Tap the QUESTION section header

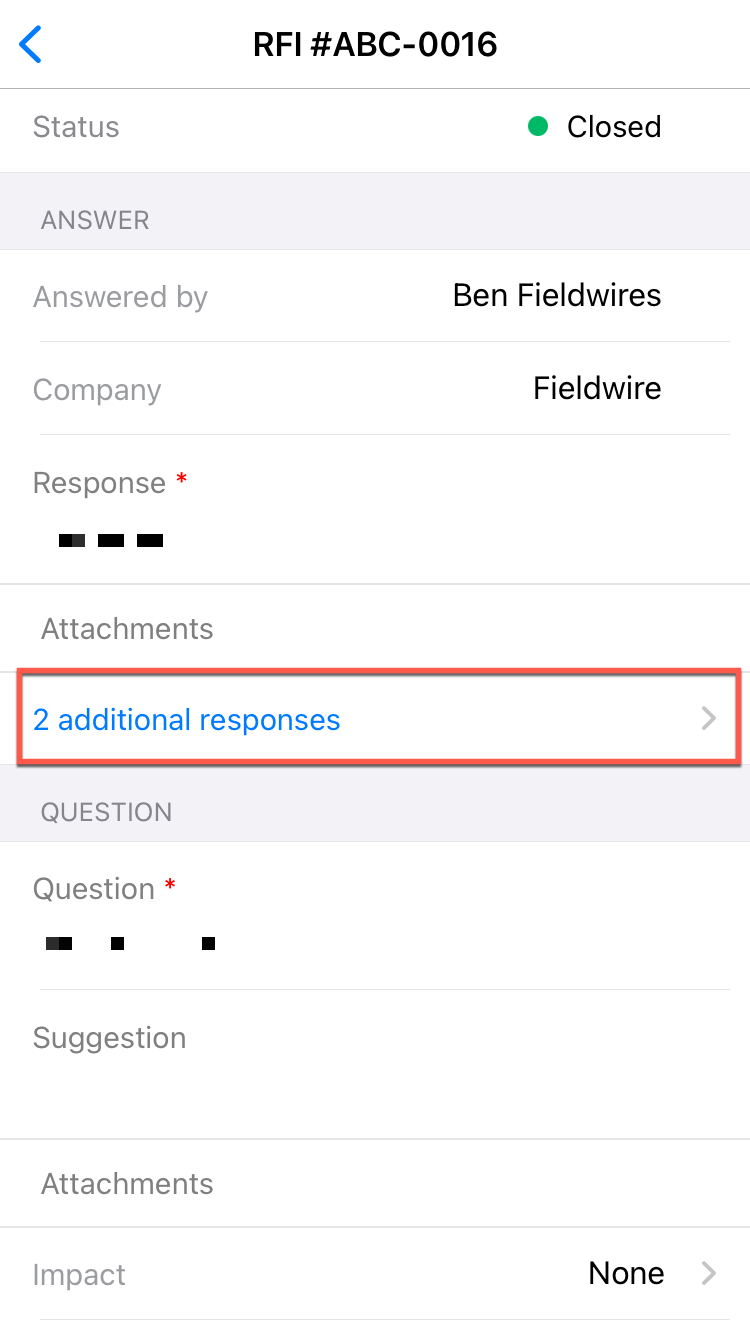(x=106, y=812)
